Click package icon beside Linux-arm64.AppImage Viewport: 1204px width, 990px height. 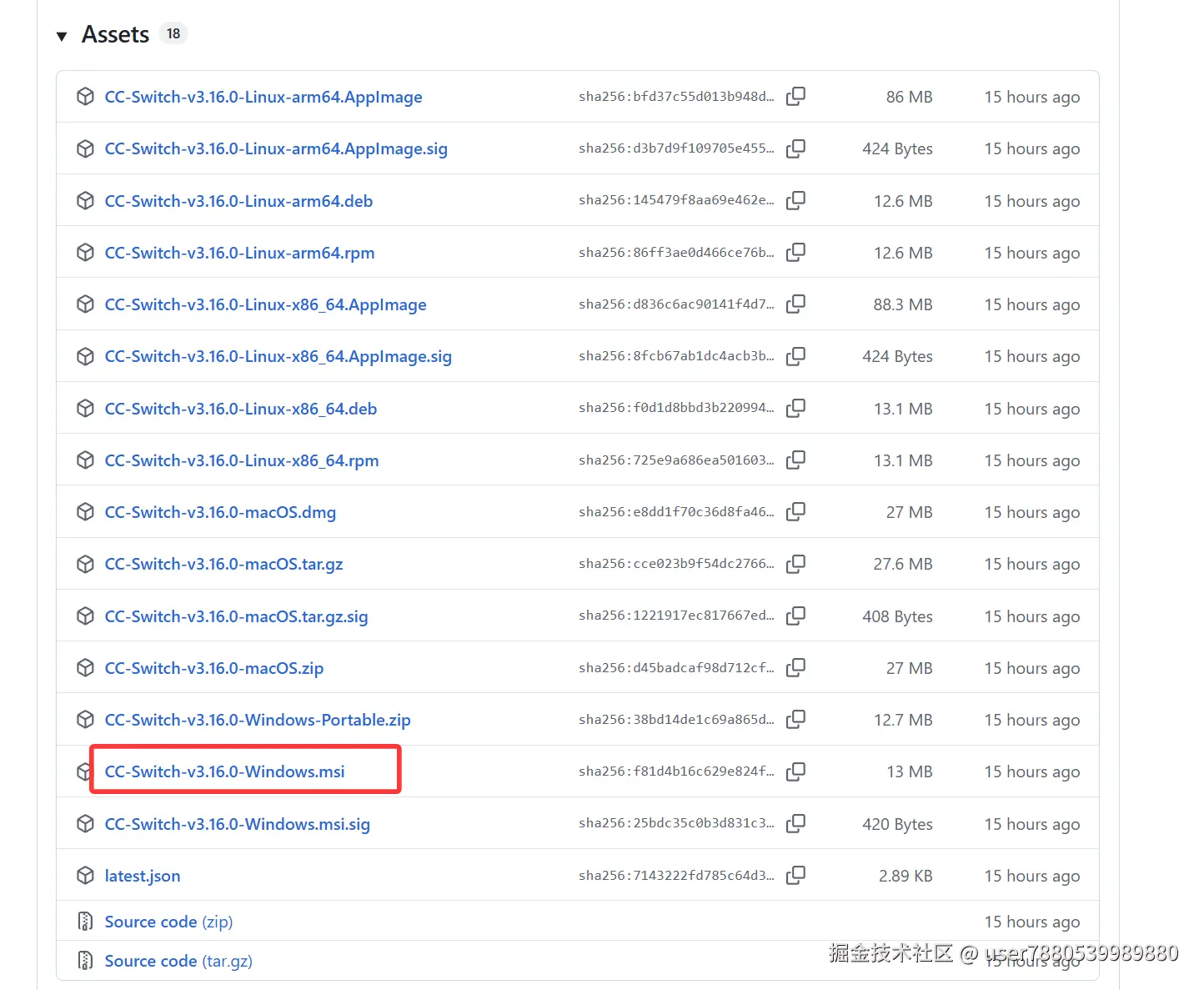[85, 97]
